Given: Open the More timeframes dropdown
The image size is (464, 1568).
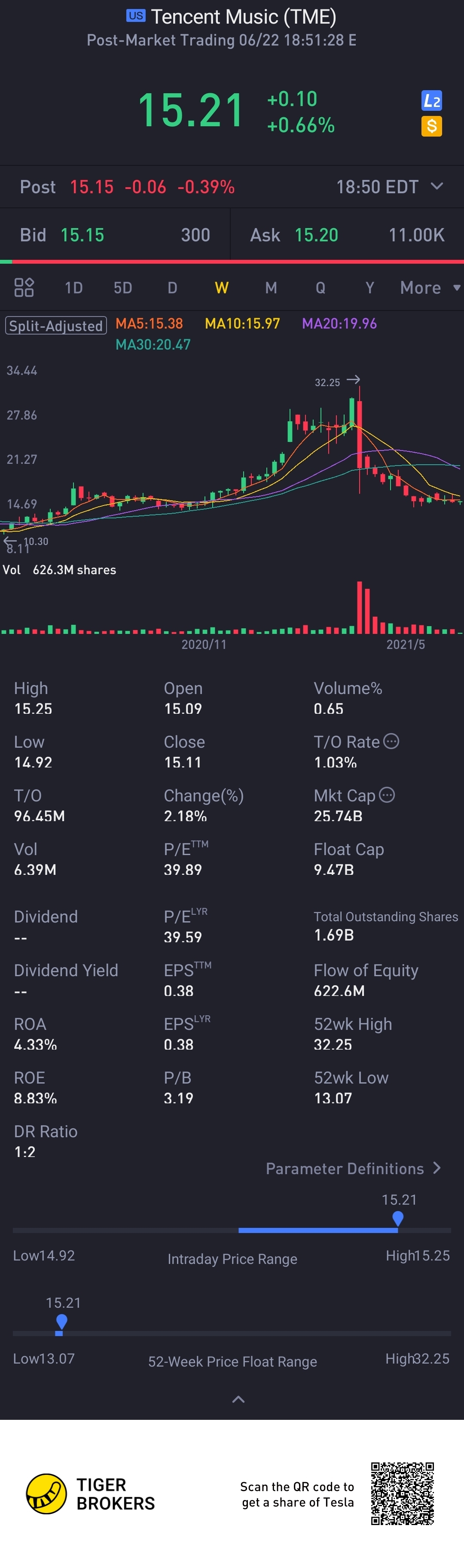Looking at the screenshot, I should [429, 287].
